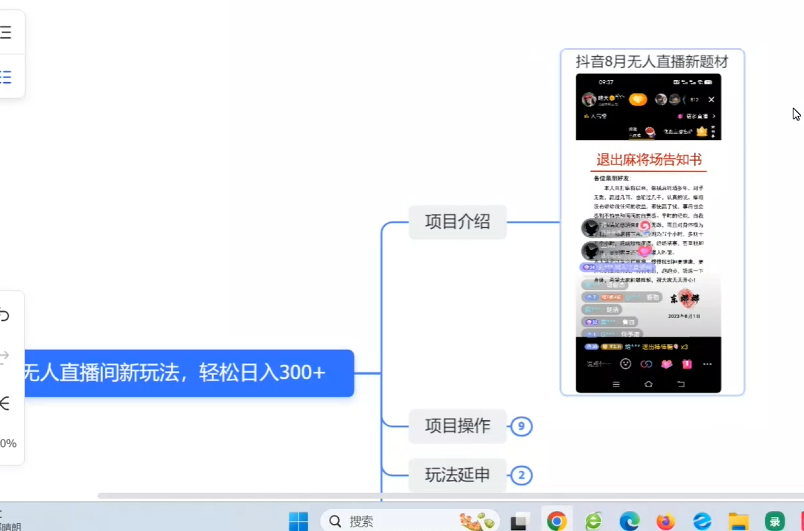Select the 项目介绍 node
Viewport: 804px width, 531px height.
(x=457, y=222)
